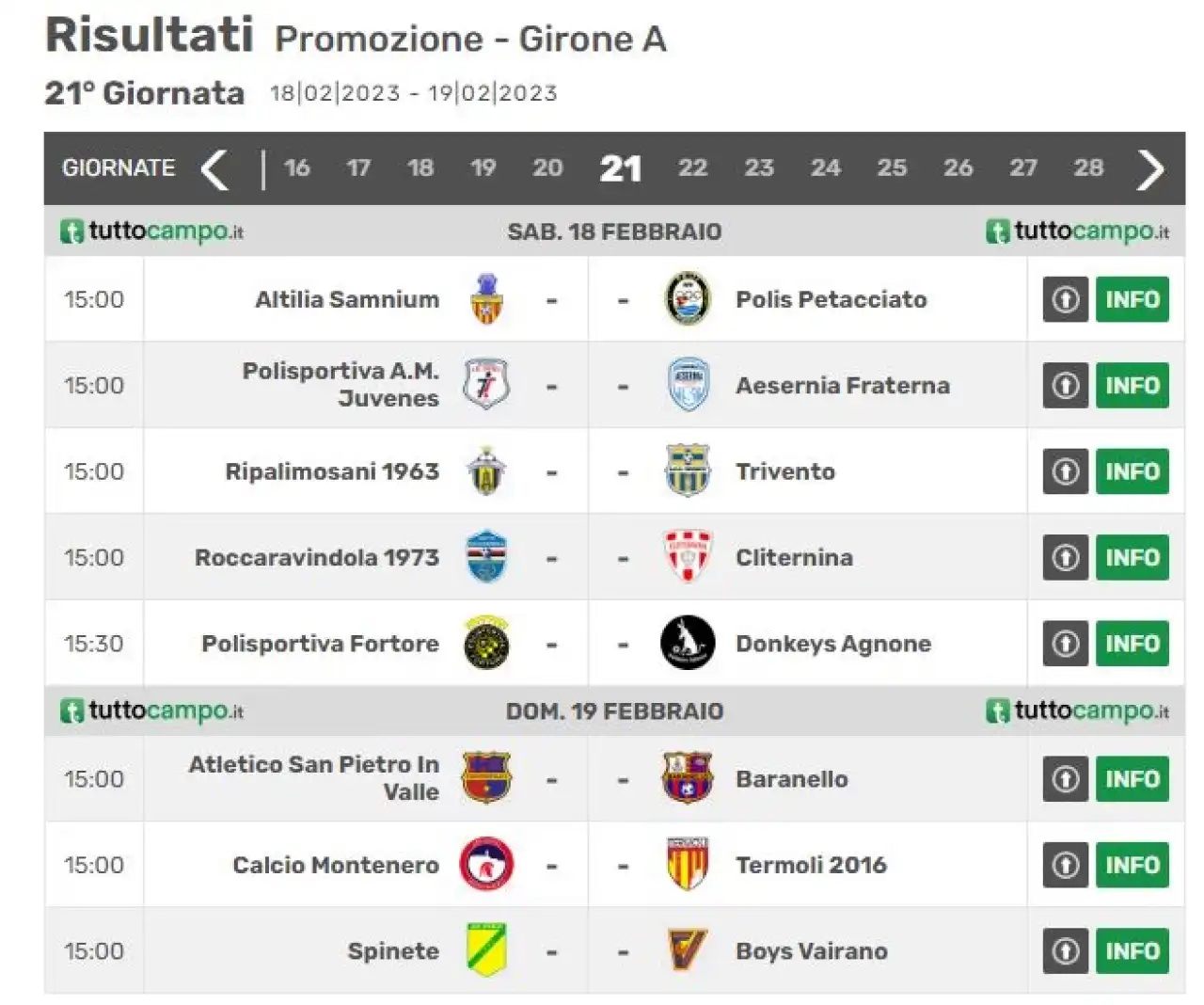Click the Donkeys Agnone team logo
This screenshot has height=1005, width=1204.
pos(688,643)
